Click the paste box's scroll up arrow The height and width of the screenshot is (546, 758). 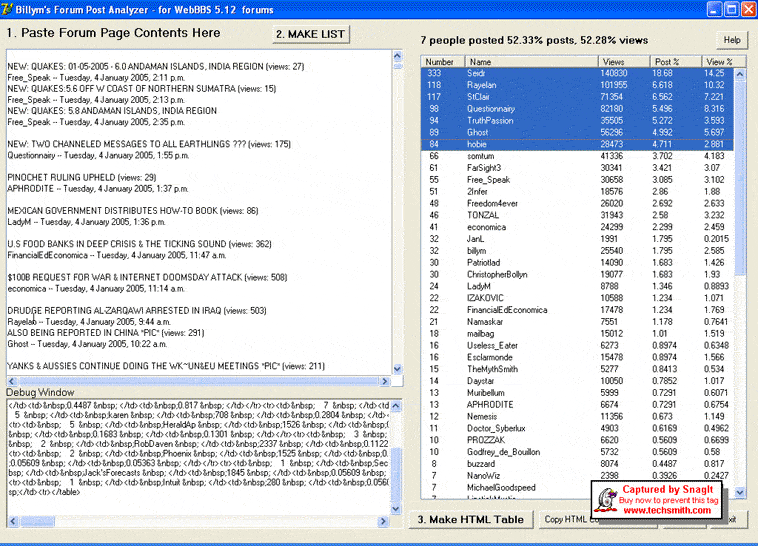(x=397, y=56)
